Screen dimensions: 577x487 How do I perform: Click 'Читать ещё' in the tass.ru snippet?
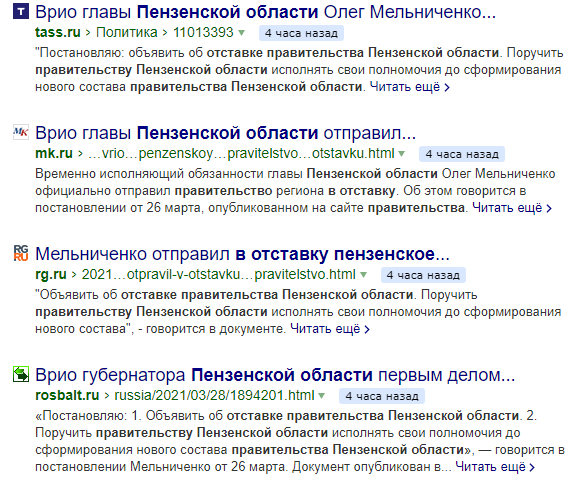coord(410,87)
